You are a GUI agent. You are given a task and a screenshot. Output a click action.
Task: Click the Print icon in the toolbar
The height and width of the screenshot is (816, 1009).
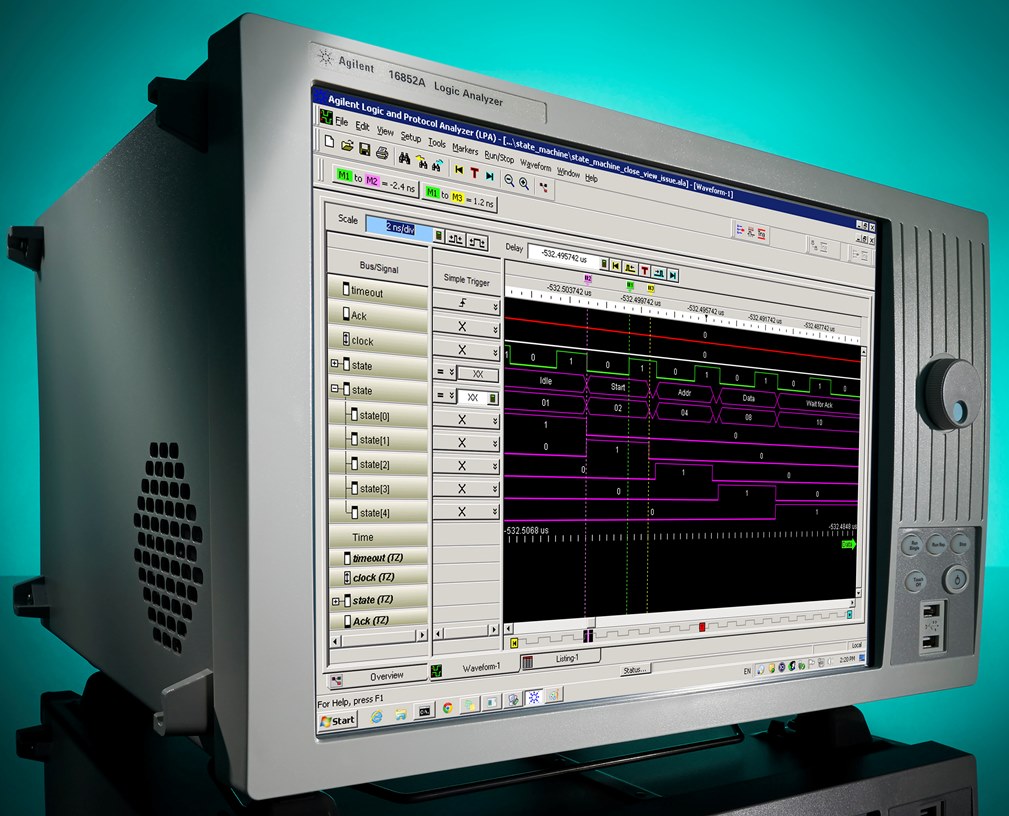click(381, 153)
